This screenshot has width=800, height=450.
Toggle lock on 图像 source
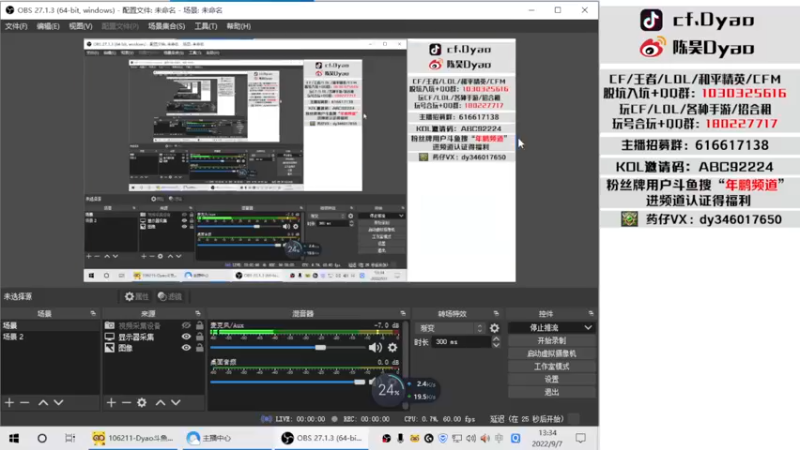(199, 348)
